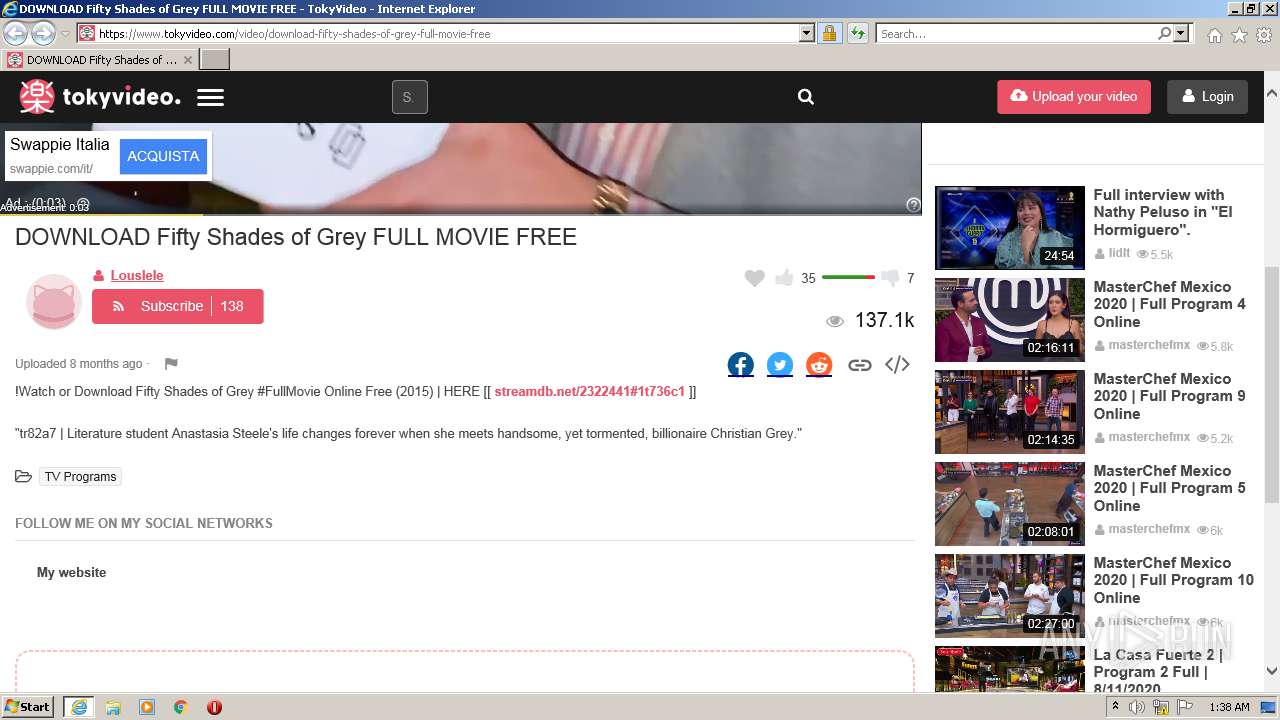Image resolution: width=1280 pixels, height=720 pixels.
Task: Like the video thumbs up
Action: tap(784, 277)
